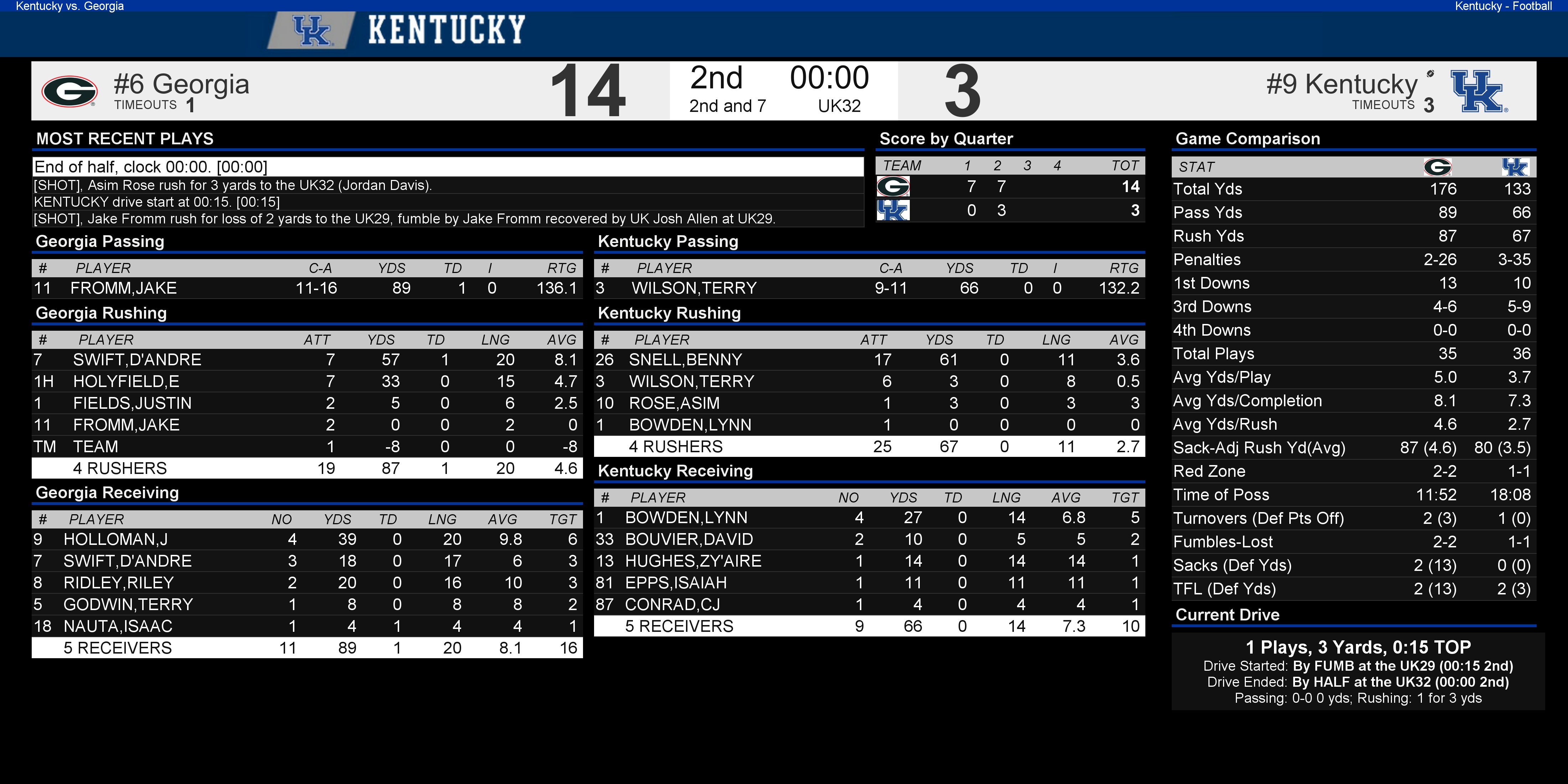Click the Georgia logo in the Game Comparison header
This screenshot has width=1568, height=784.
[x=1438, y=167]
